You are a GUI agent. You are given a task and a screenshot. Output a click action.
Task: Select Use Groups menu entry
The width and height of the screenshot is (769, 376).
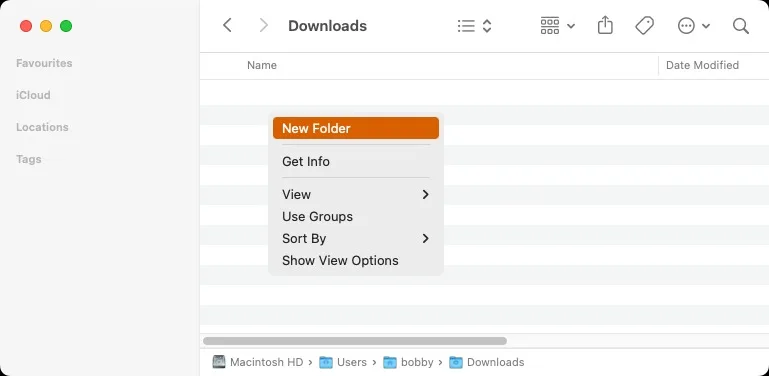pos(356,217)
